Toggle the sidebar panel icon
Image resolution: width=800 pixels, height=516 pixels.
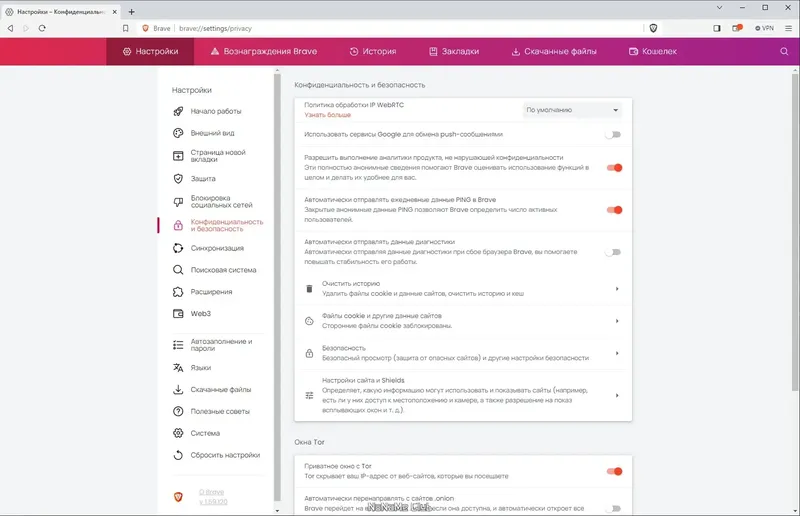[717, 28]
